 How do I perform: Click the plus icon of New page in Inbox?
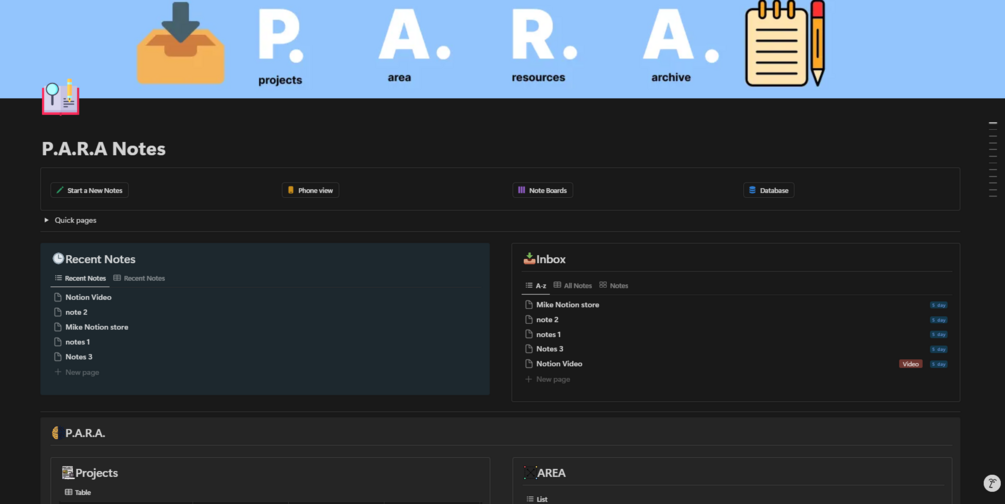coord(529,379)
